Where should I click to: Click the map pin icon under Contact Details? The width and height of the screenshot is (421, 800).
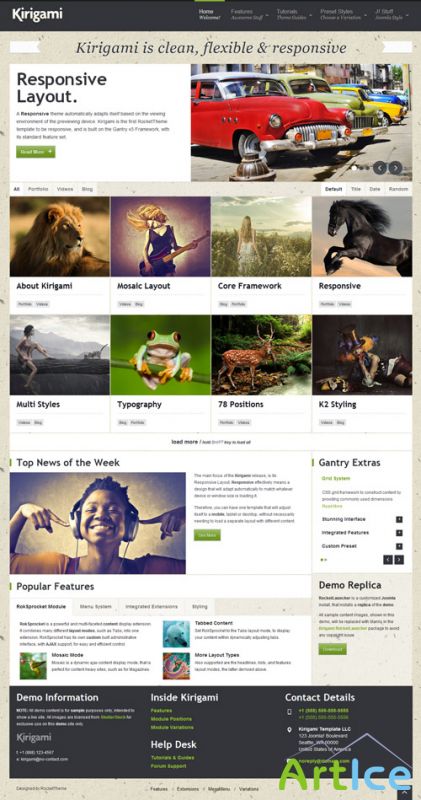pyautogui.click(x=289, y=730)
